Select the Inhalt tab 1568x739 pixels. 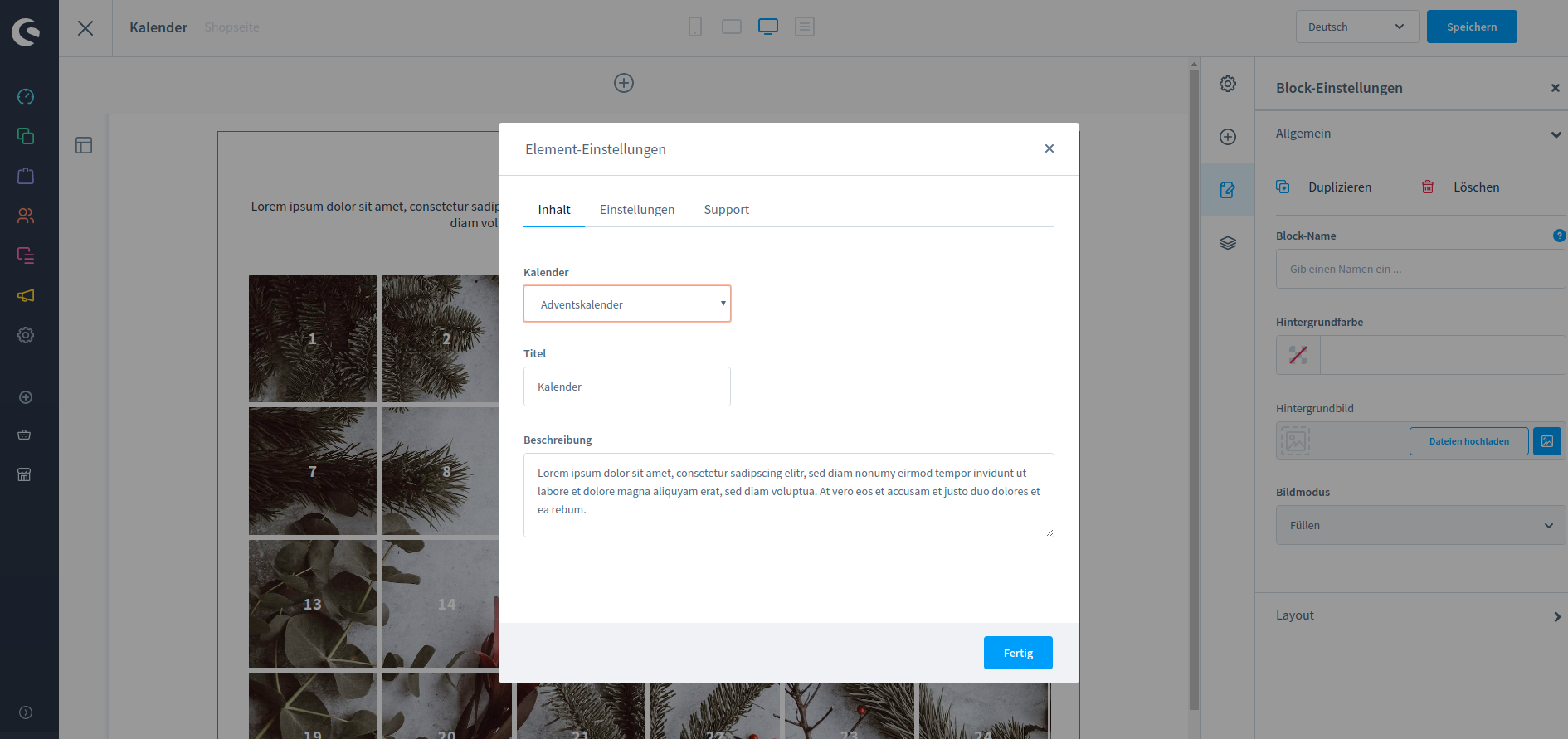(554, 210)
